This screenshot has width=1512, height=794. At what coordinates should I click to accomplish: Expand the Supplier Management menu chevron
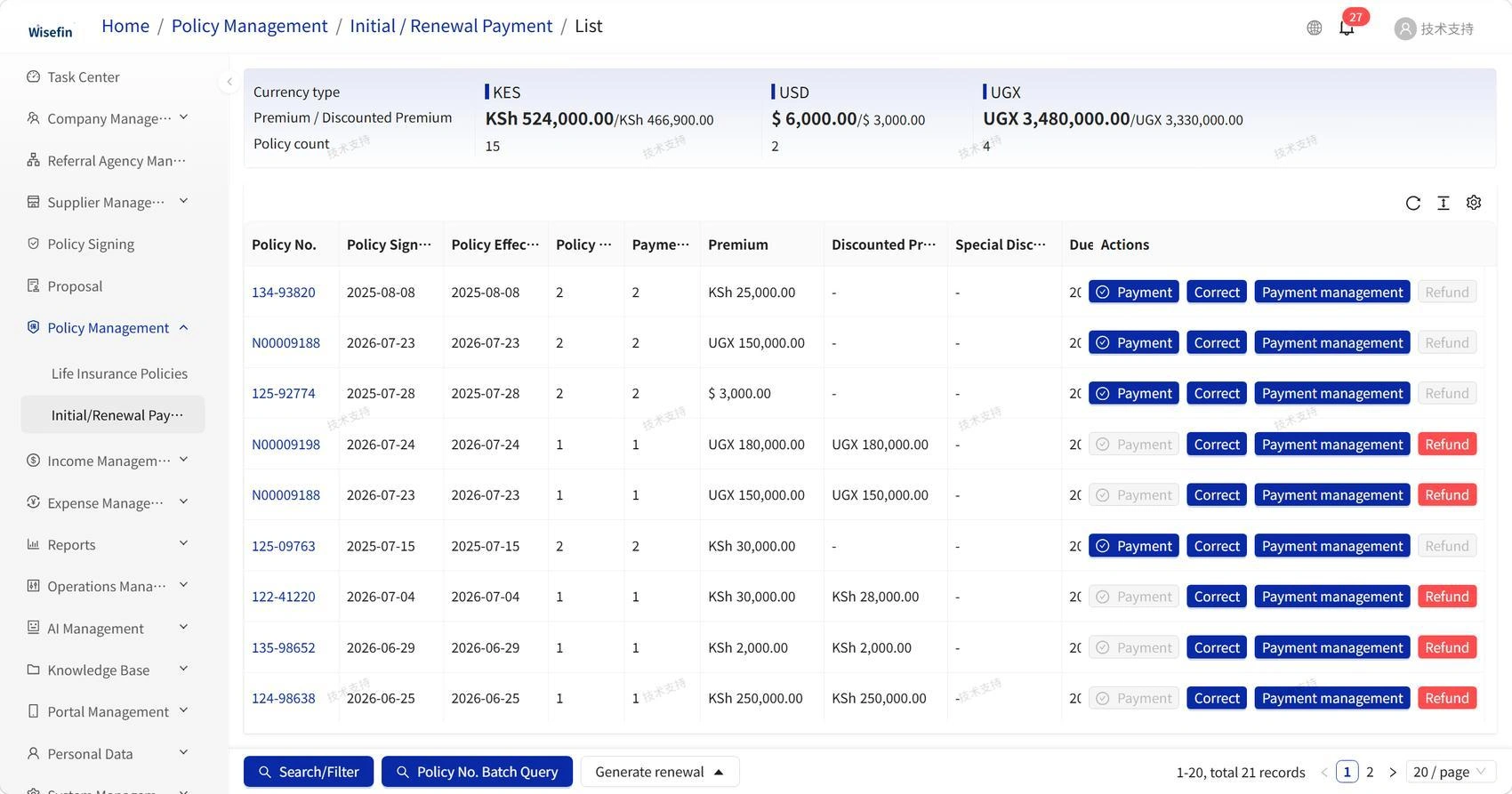183,201
